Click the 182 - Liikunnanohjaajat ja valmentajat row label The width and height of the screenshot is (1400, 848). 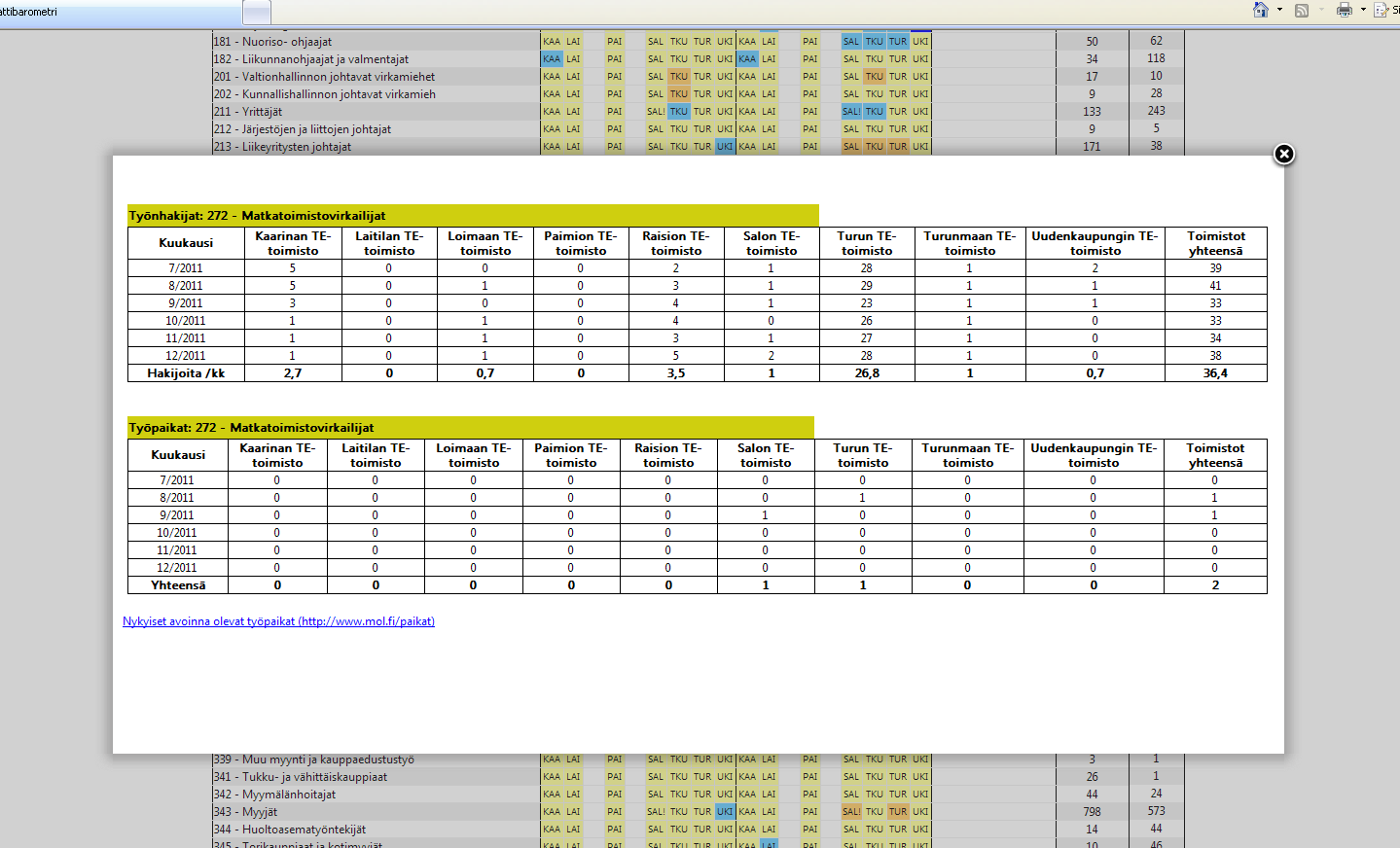pos(311,59)
